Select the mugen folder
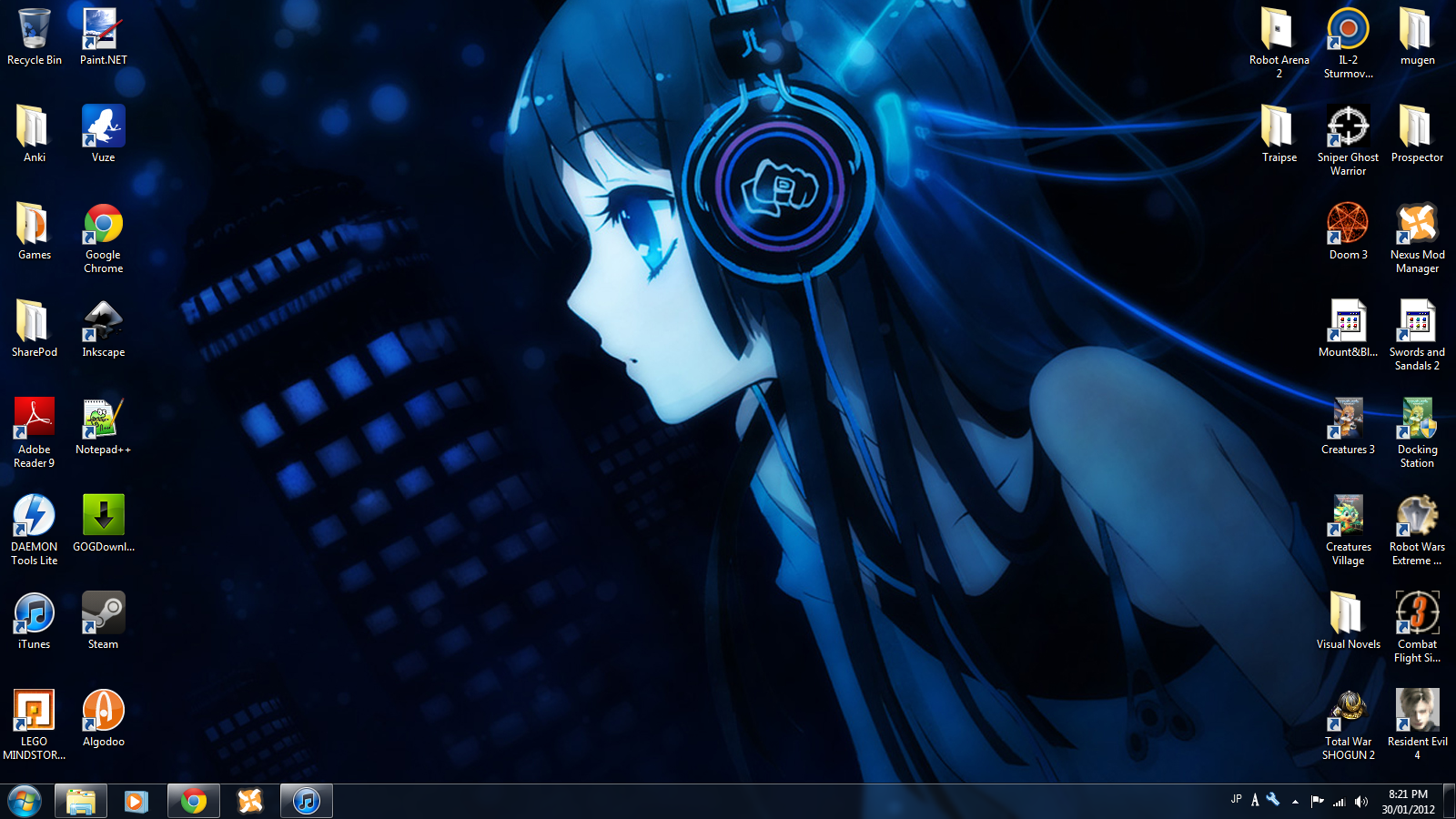The image size is (1456, 819). 1417,36
